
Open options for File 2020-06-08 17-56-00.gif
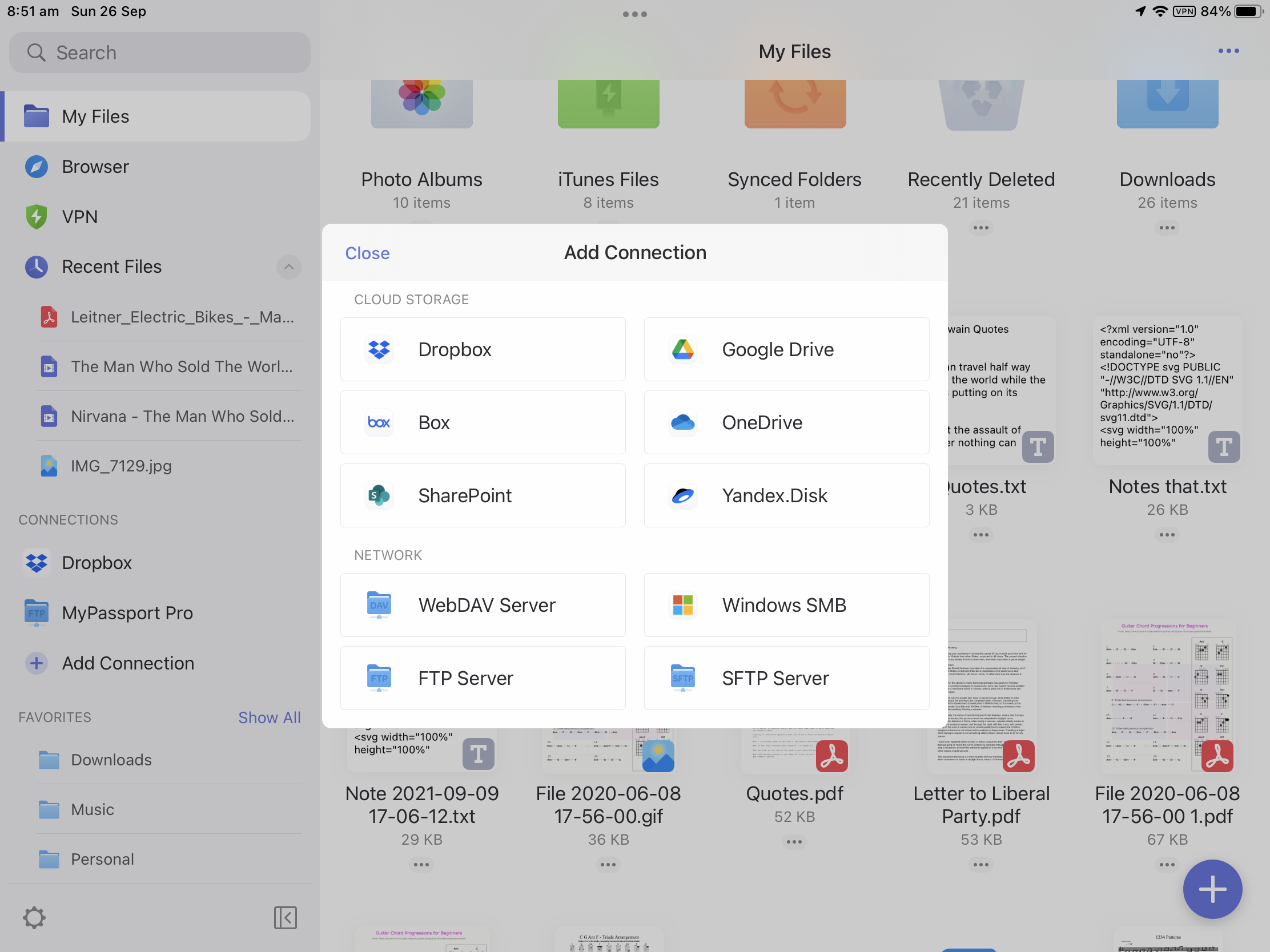coord(608,865)
